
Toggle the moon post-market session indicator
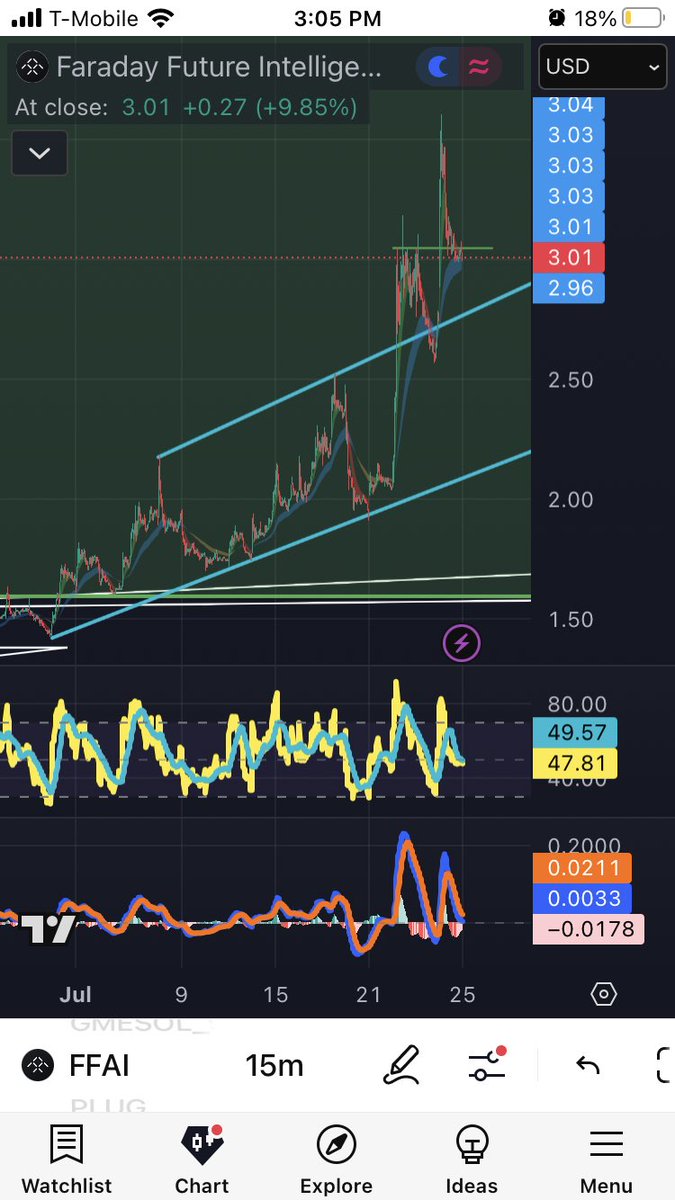click(440, 67)
